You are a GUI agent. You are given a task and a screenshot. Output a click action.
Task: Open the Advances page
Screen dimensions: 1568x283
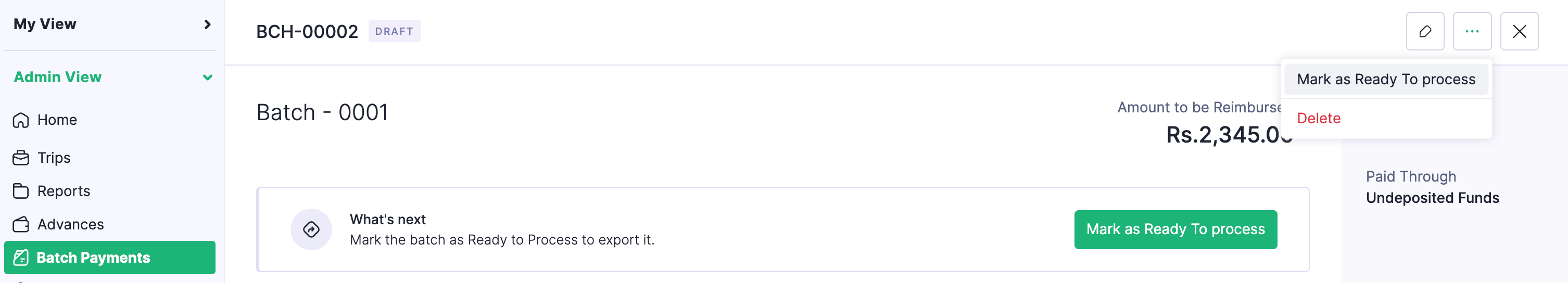[70, 225]
